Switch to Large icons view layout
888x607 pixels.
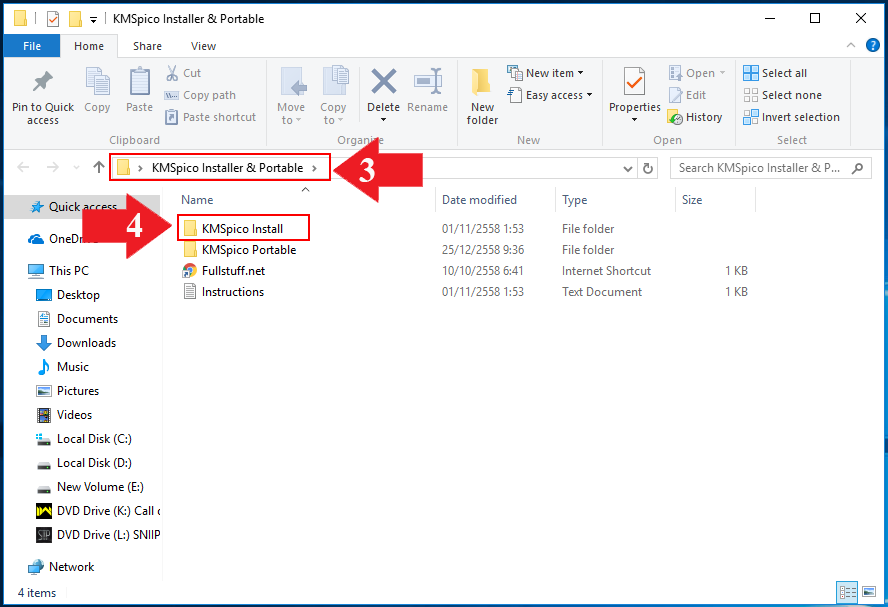[x=869, y=592]
